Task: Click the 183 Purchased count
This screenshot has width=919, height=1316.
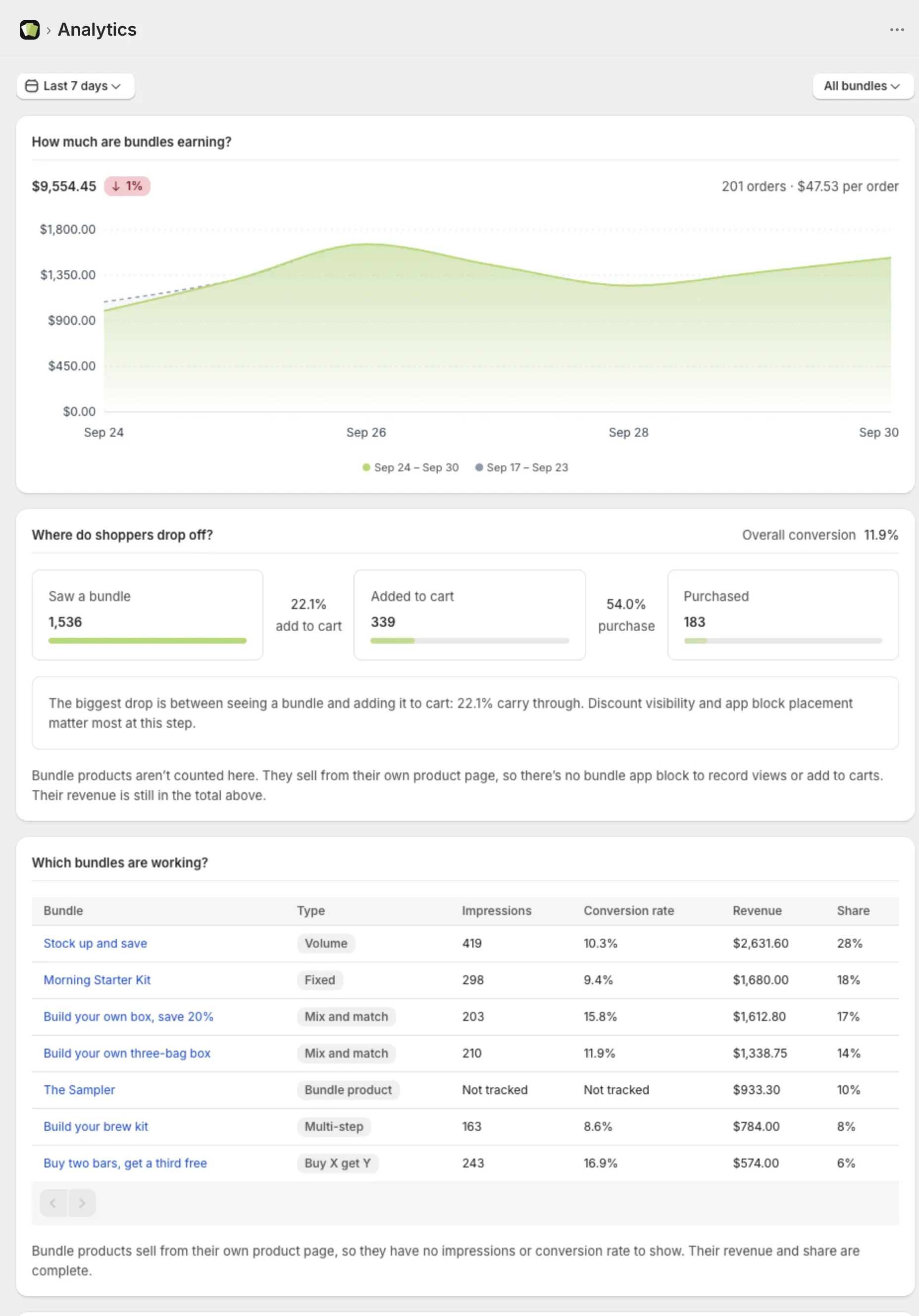Action: [x=694, y=622]
